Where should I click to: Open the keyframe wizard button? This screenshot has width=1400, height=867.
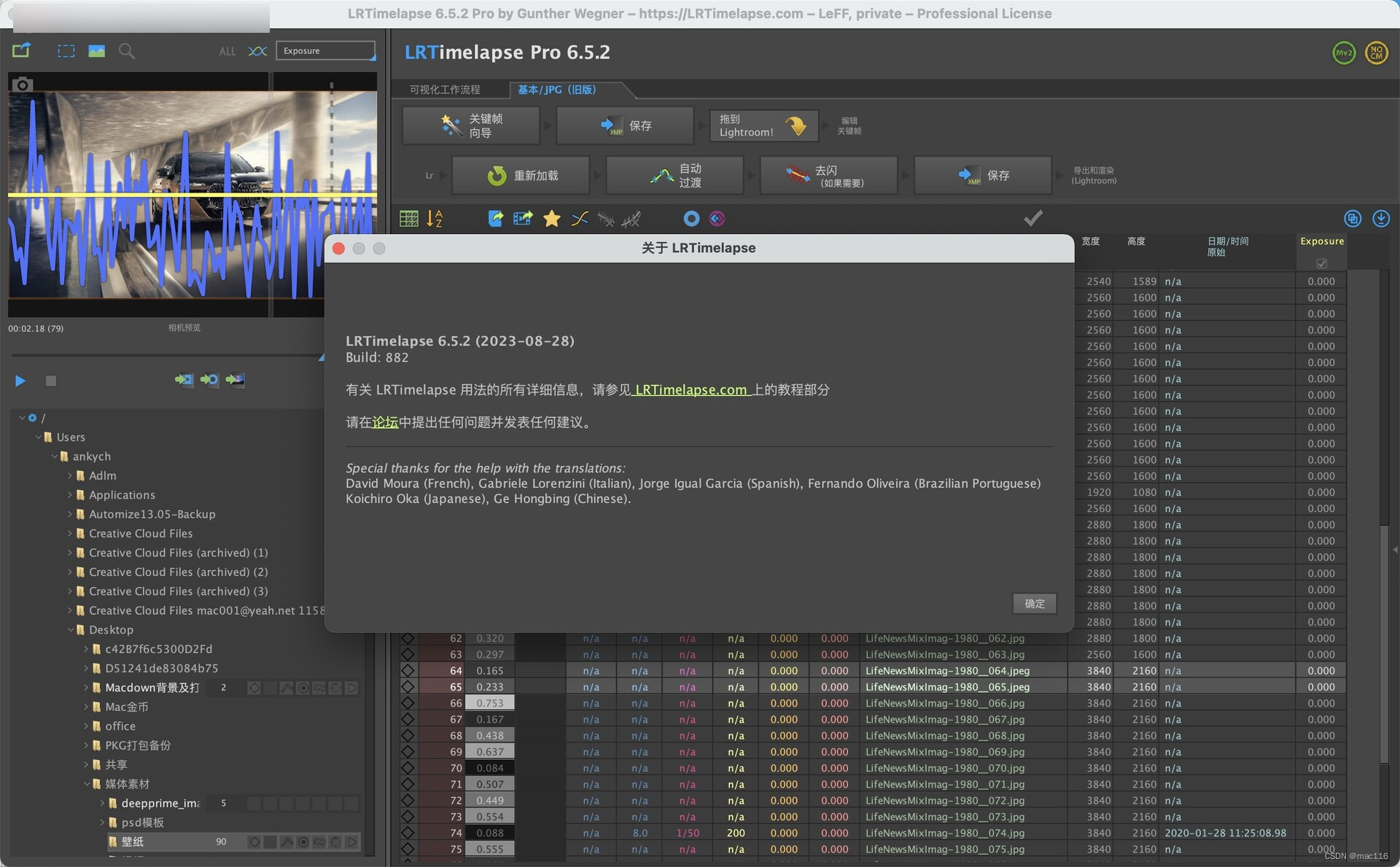click(471, 125)
